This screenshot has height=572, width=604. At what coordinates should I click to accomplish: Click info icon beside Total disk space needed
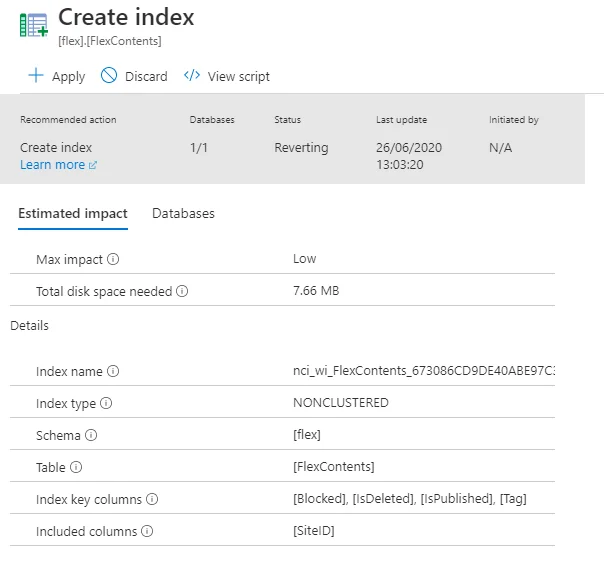point(183,292)
